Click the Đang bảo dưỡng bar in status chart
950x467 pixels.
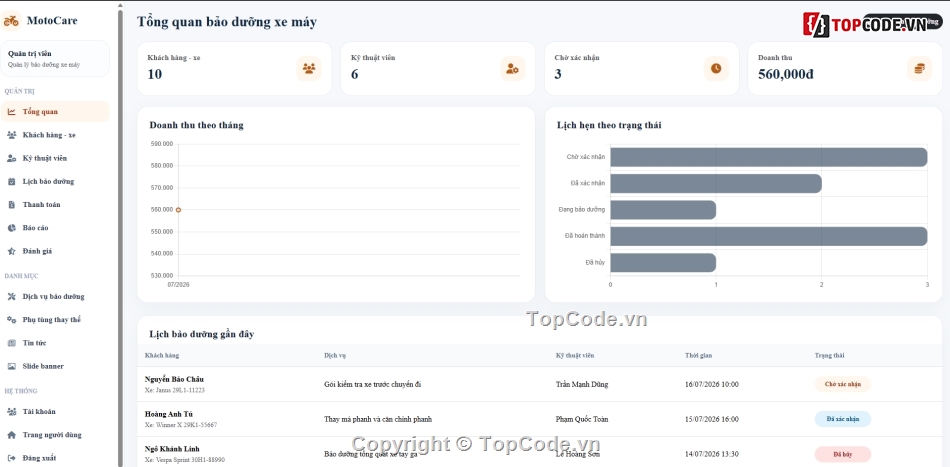point(663,210)
